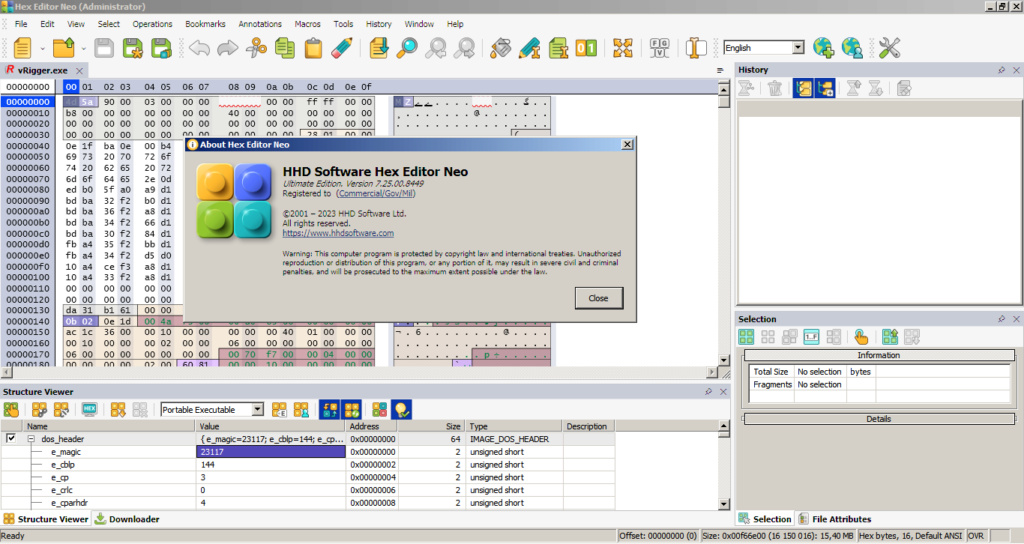Click the Save floppy disk icon

pyautogui.click(x=104, y=48)
